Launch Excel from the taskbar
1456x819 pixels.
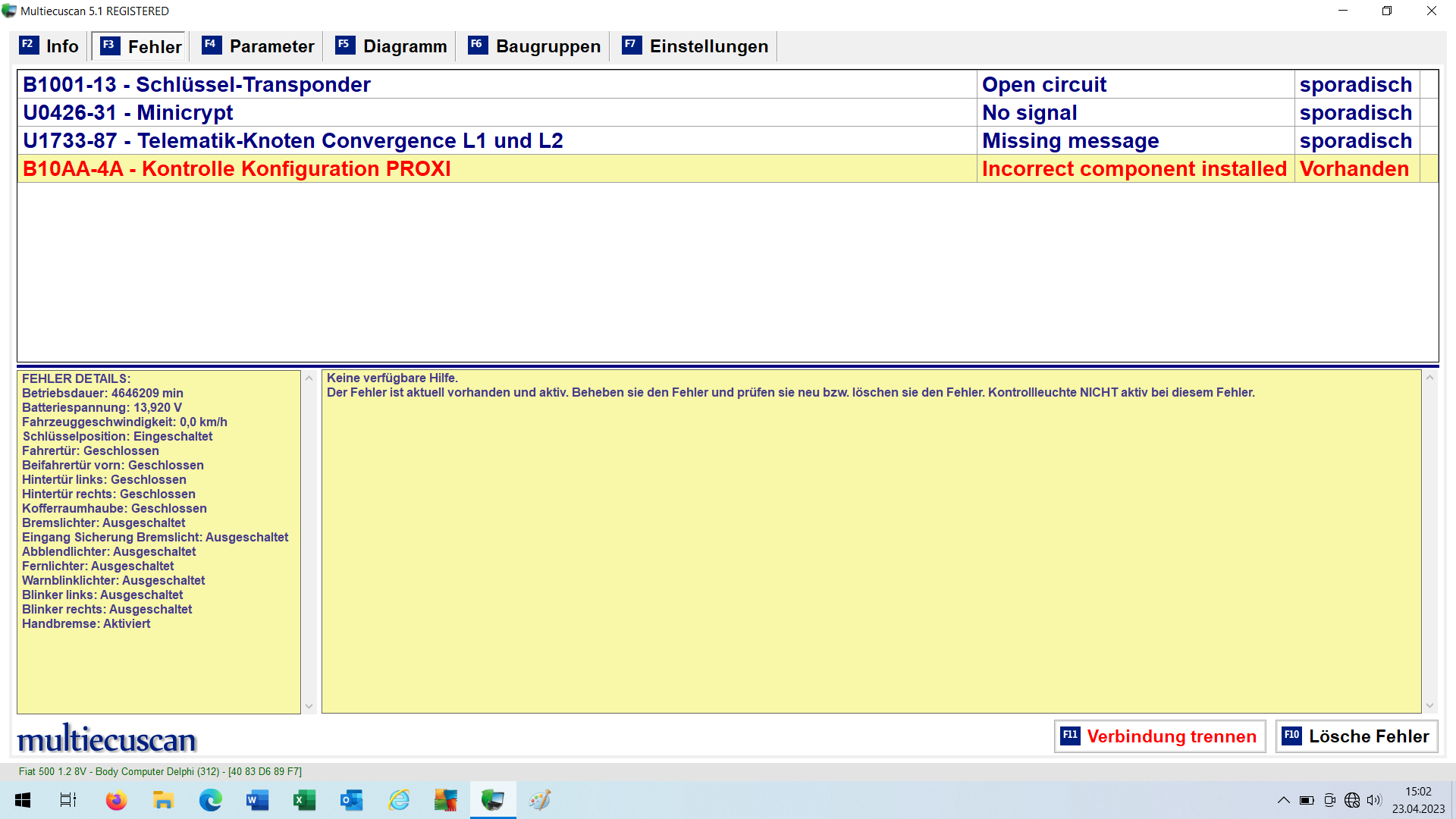(305, 800)
